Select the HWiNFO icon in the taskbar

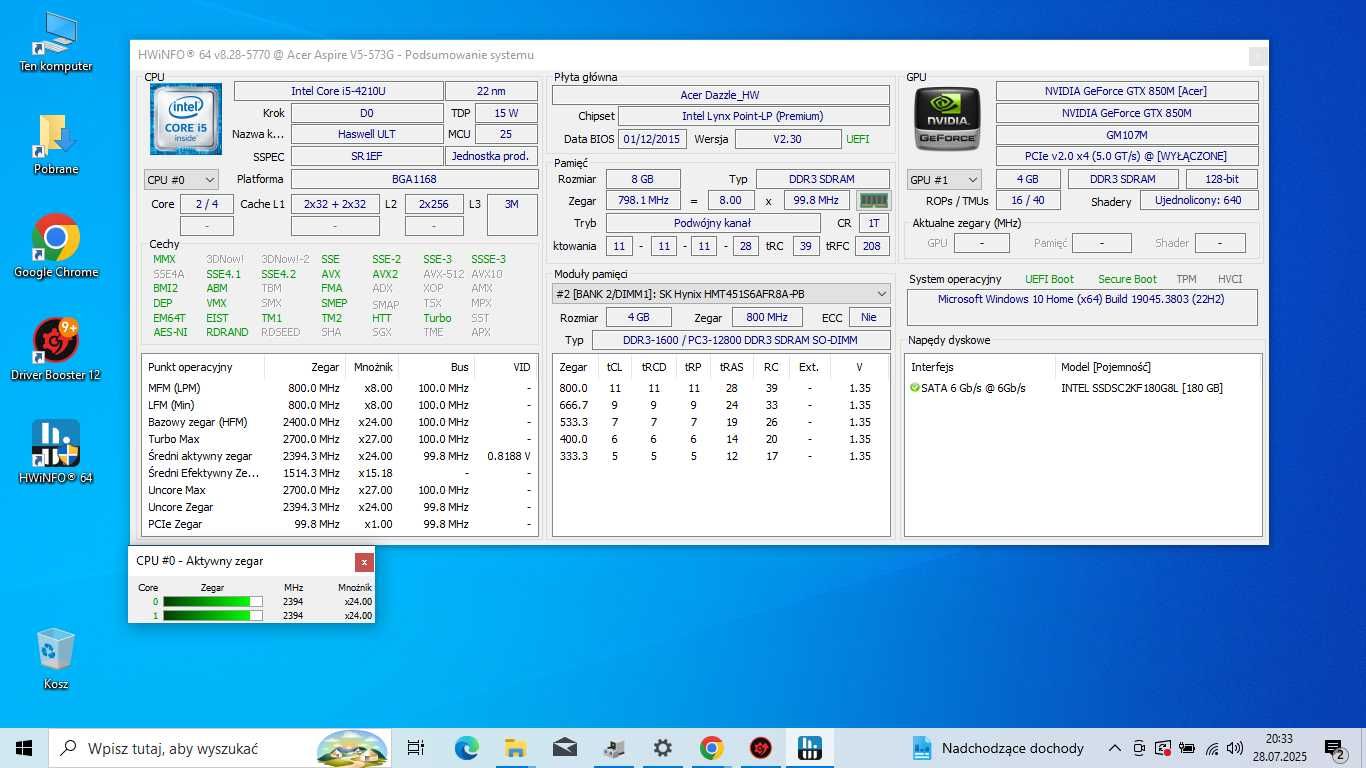[x=809, y=748]
